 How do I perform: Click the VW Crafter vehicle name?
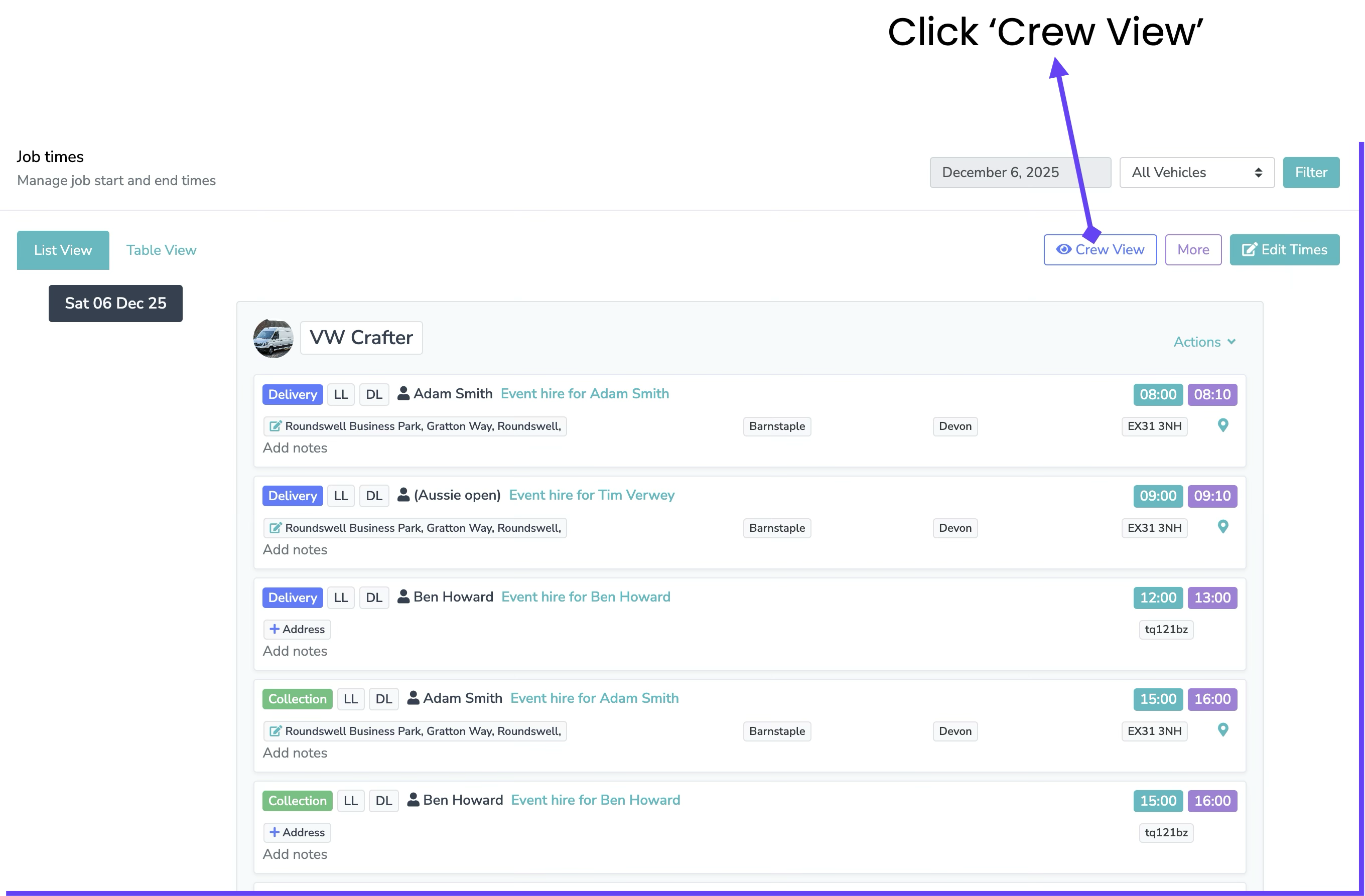(361, 338)
